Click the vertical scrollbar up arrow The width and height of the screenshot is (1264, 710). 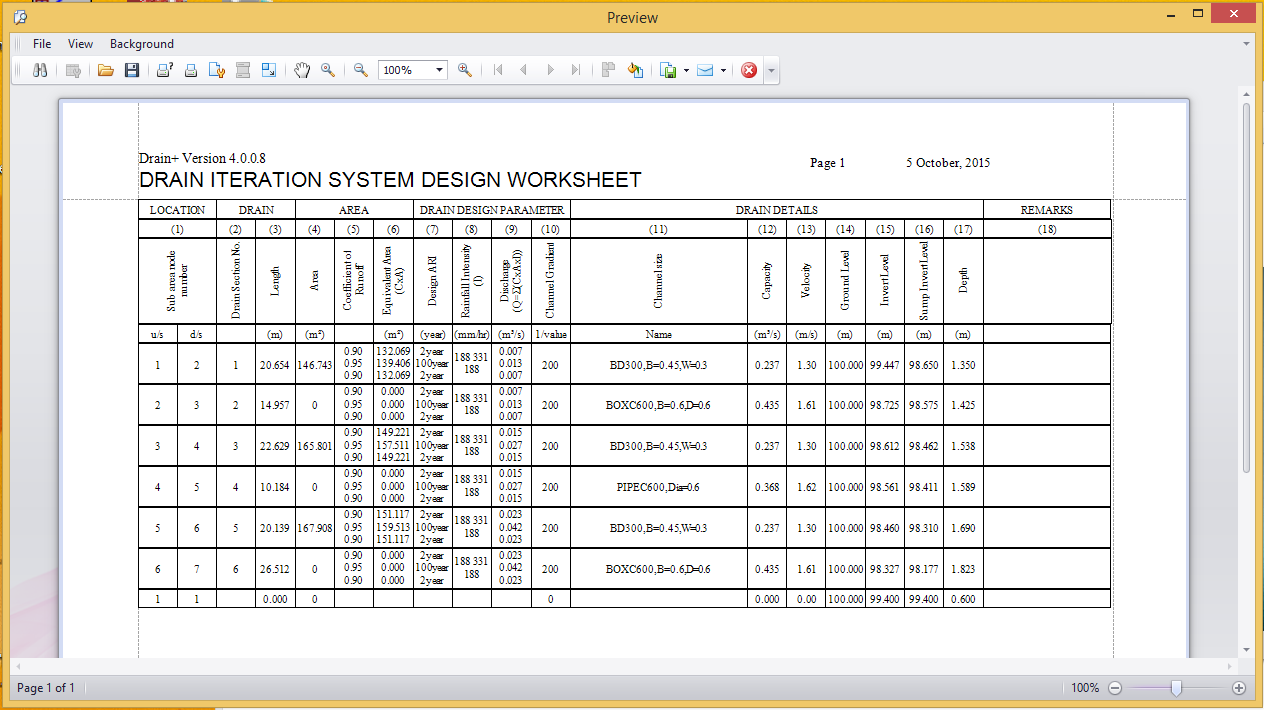click(1246, 93)
